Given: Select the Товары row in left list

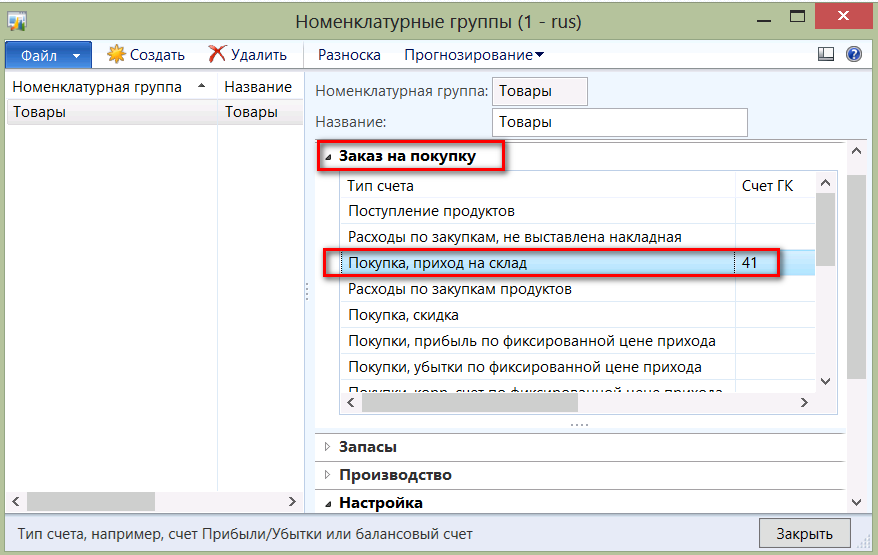Looking at the screenshot, I should 110,112.
